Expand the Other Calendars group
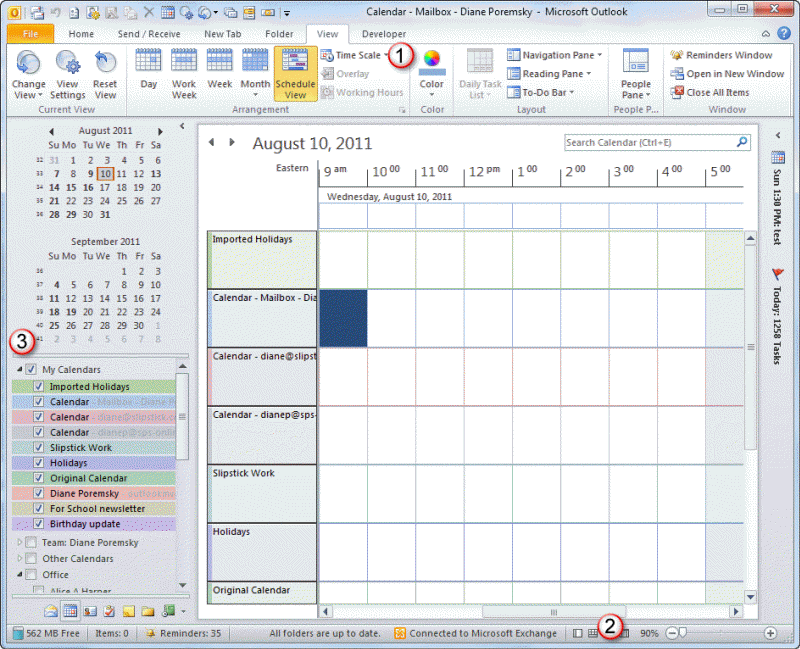Viewport: 800px width, 649px height. coord(19,558)
